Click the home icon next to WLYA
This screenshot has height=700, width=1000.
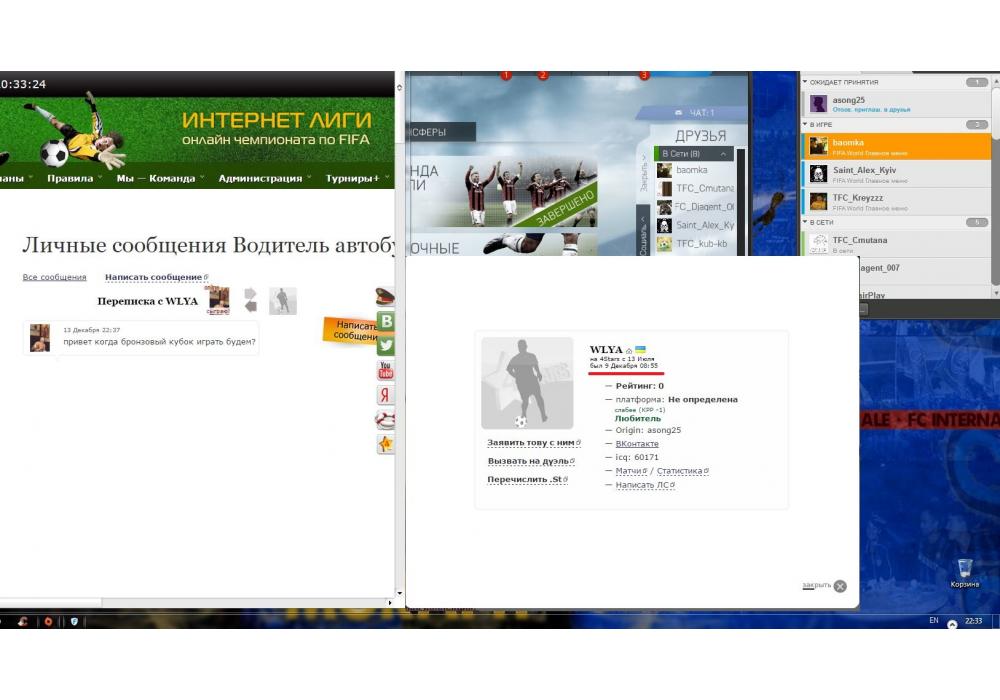click(x=629, y=350)
